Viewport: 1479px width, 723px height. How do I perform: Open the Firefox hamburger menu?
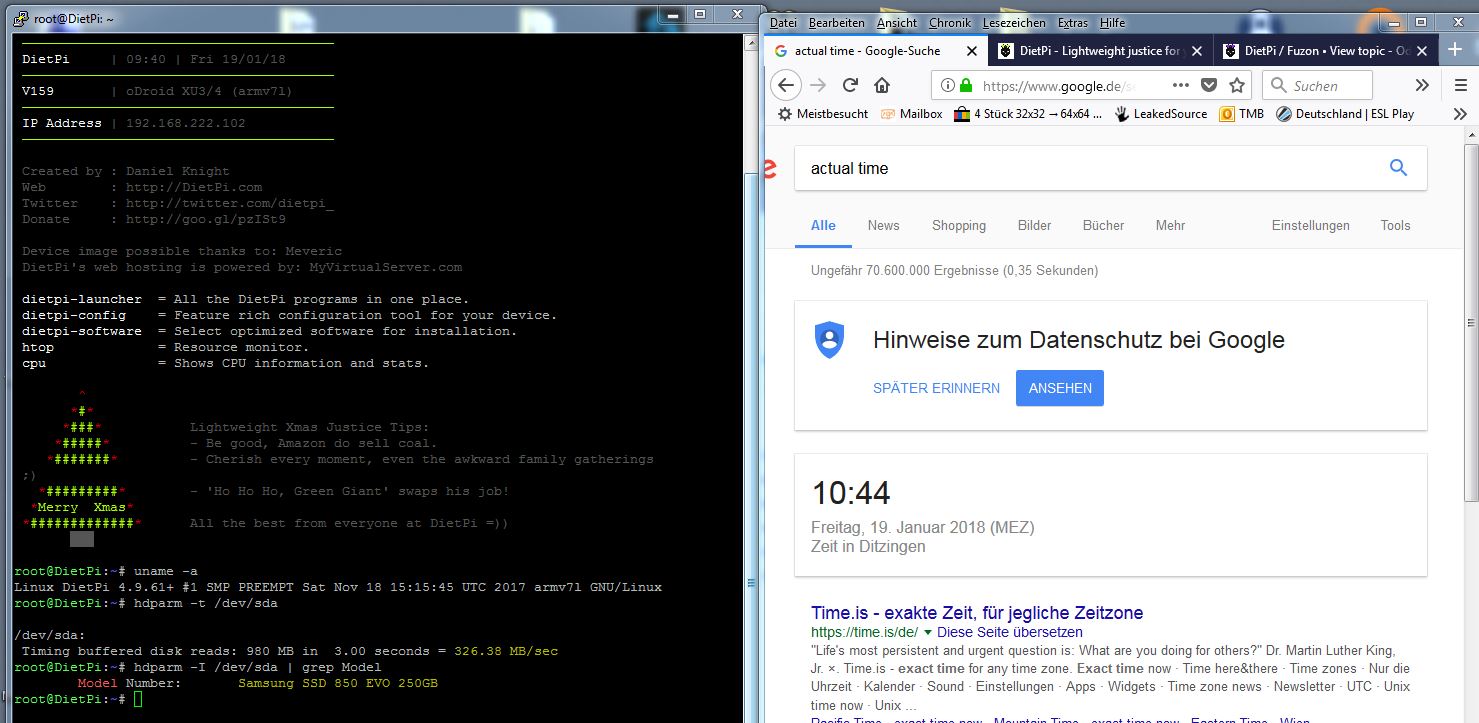[1461, 86]
